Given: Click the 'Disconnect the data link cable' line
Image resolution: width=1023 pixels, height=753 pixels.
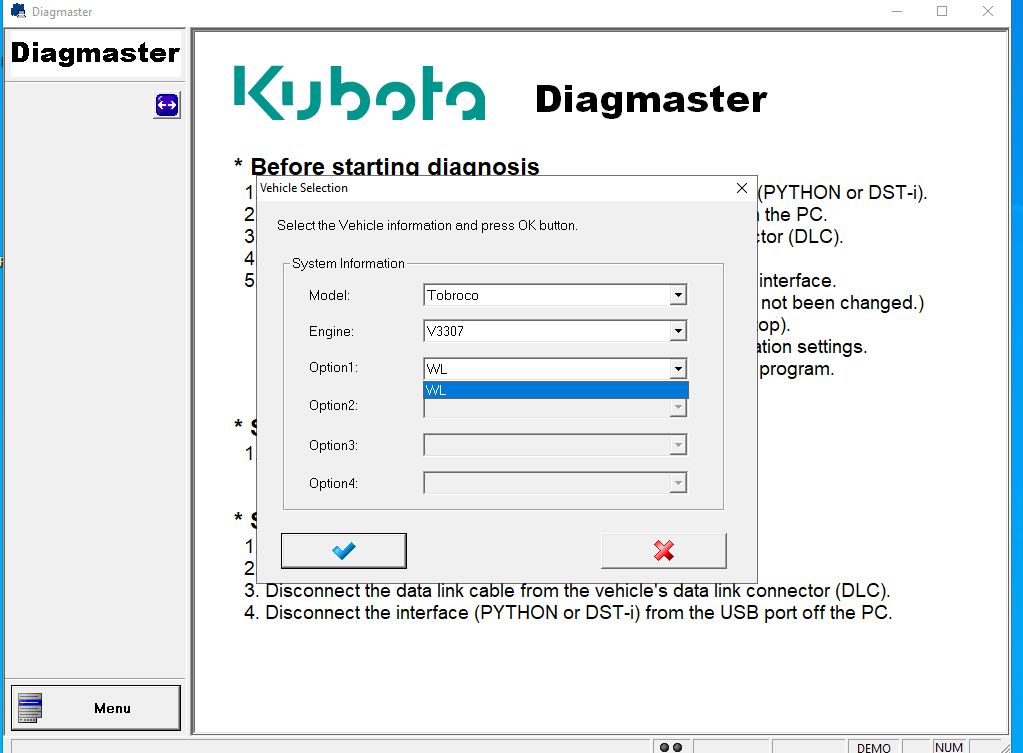Looking at the screenshot, I should (567, 591).
